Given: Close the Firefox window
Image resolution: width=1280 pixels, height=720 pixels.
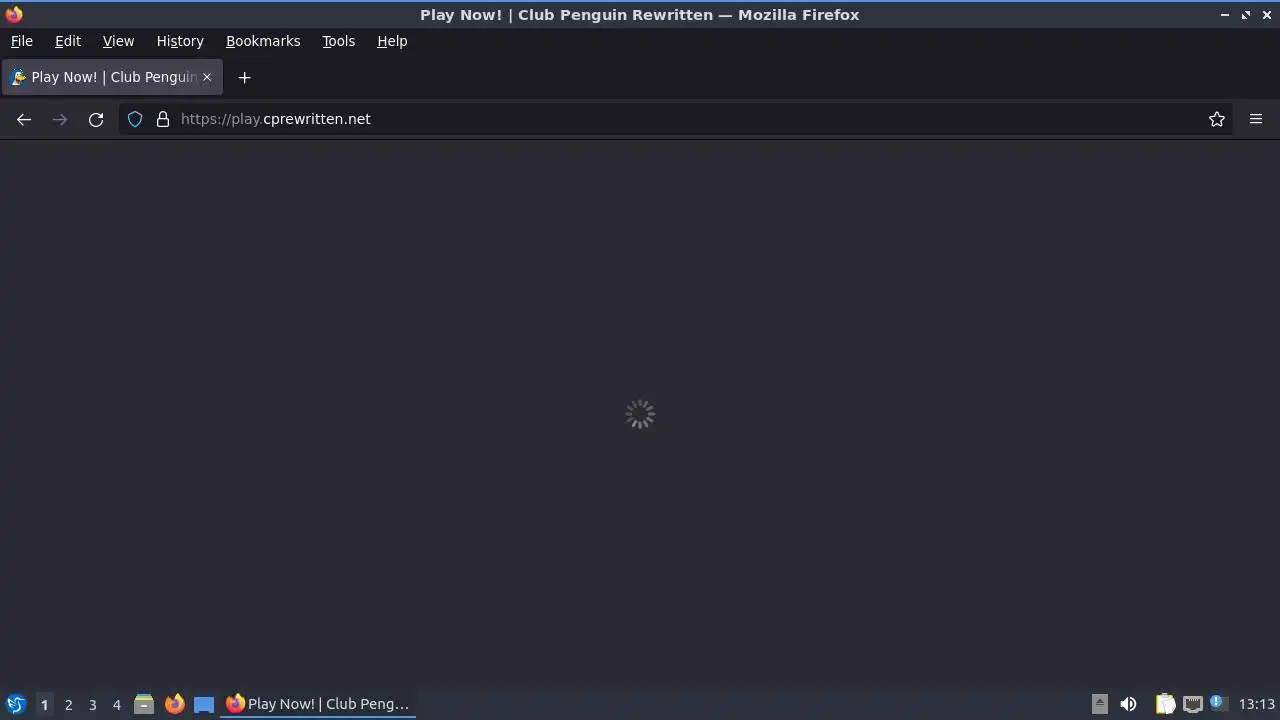Looking at the screenshot, I should tap(1266, 14).
